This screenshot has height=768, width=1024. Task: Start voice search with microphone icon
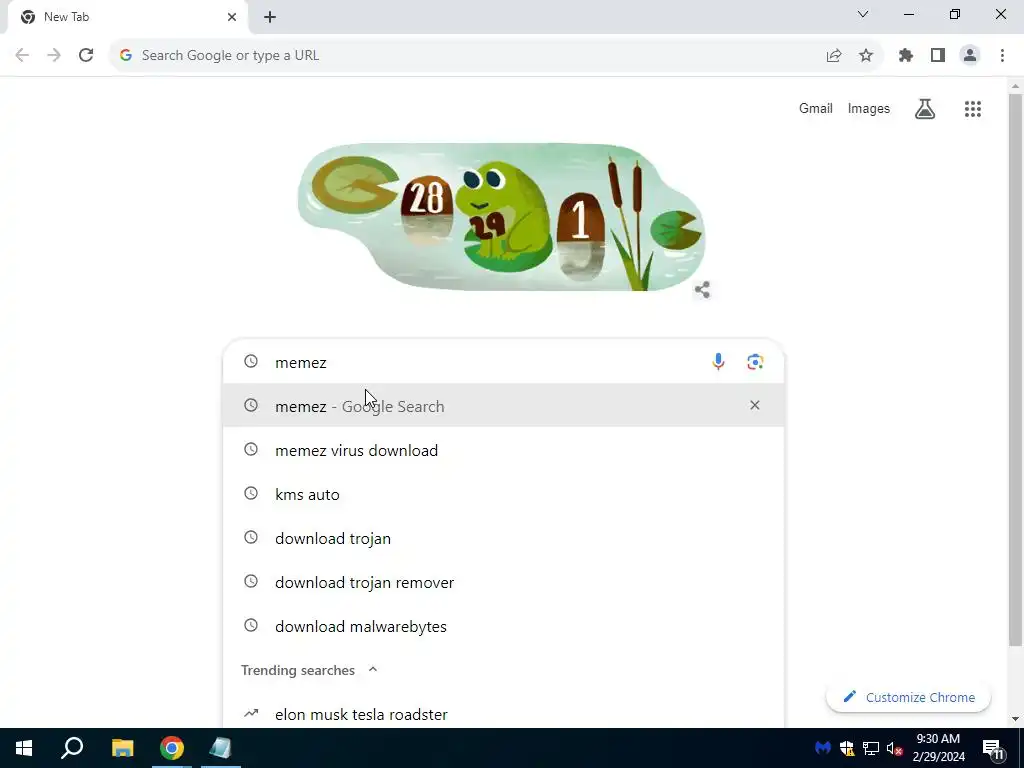(x=718, y=362)
